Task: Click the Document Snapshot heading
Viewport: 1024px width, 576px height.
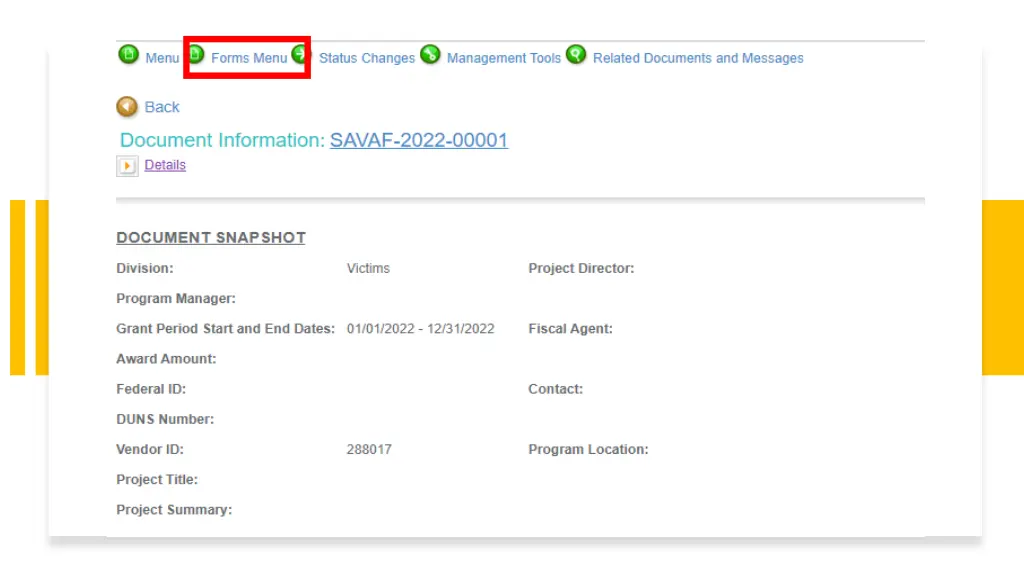Action: coord(211,238)
